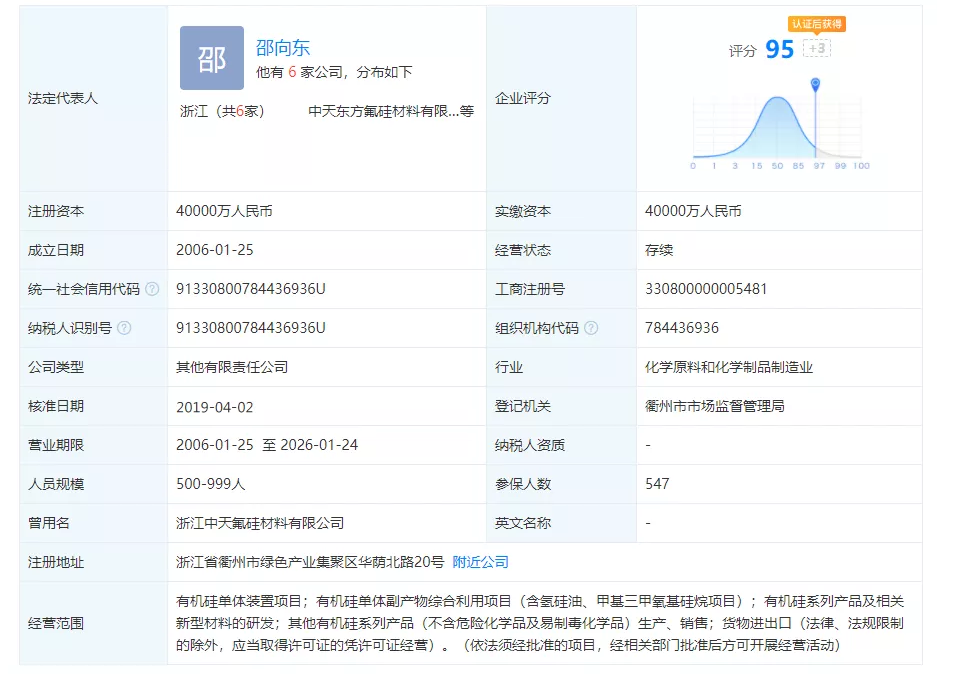
Task: Click the 工商注册号 value 330800000005481
Action: point(706,289)
